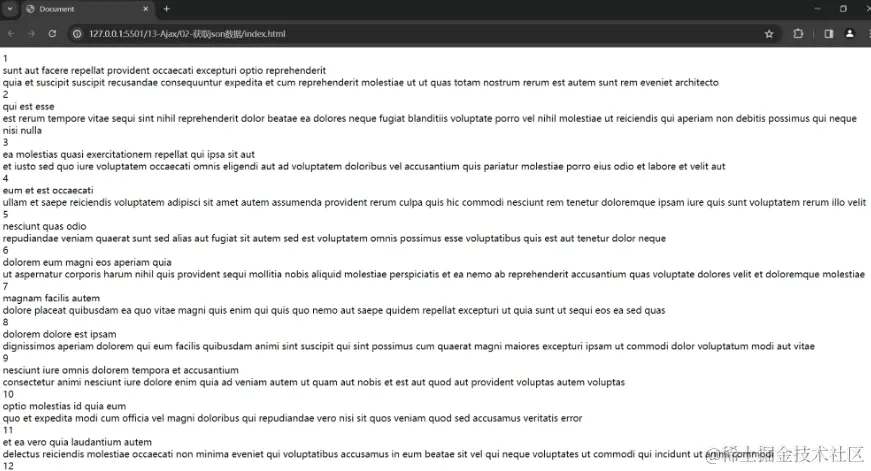
Task: Click line starting 'est rerum tempore vitae'
Action: tap(429, 119)
